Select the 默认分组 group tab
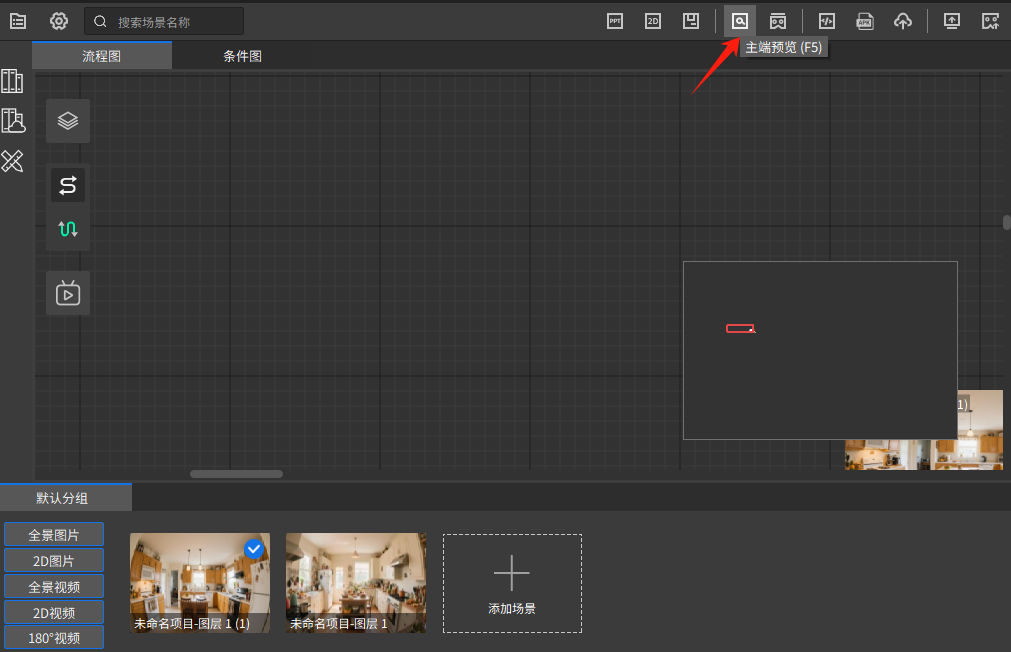Screen dimensions: 1011x652 [65, 496]
